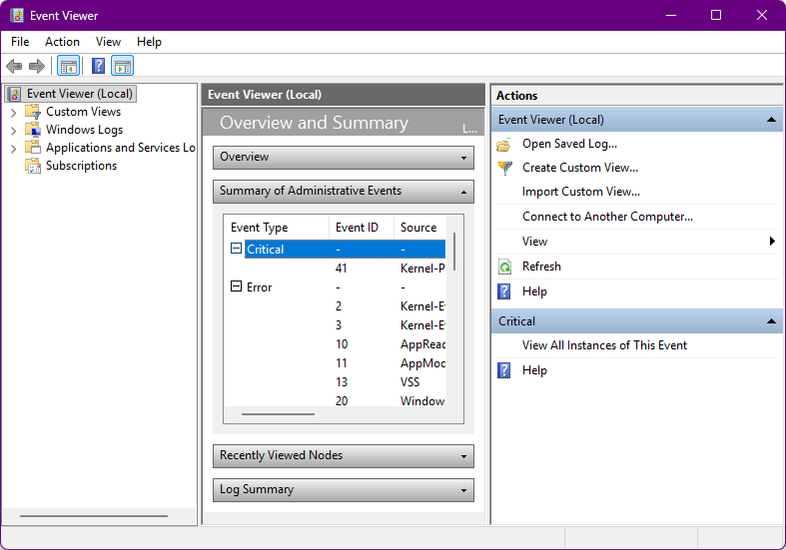The width and height of the screenshot is (786, 550).
Task: Expand the Custom Views tree node
Action: [x=13, y=112]
